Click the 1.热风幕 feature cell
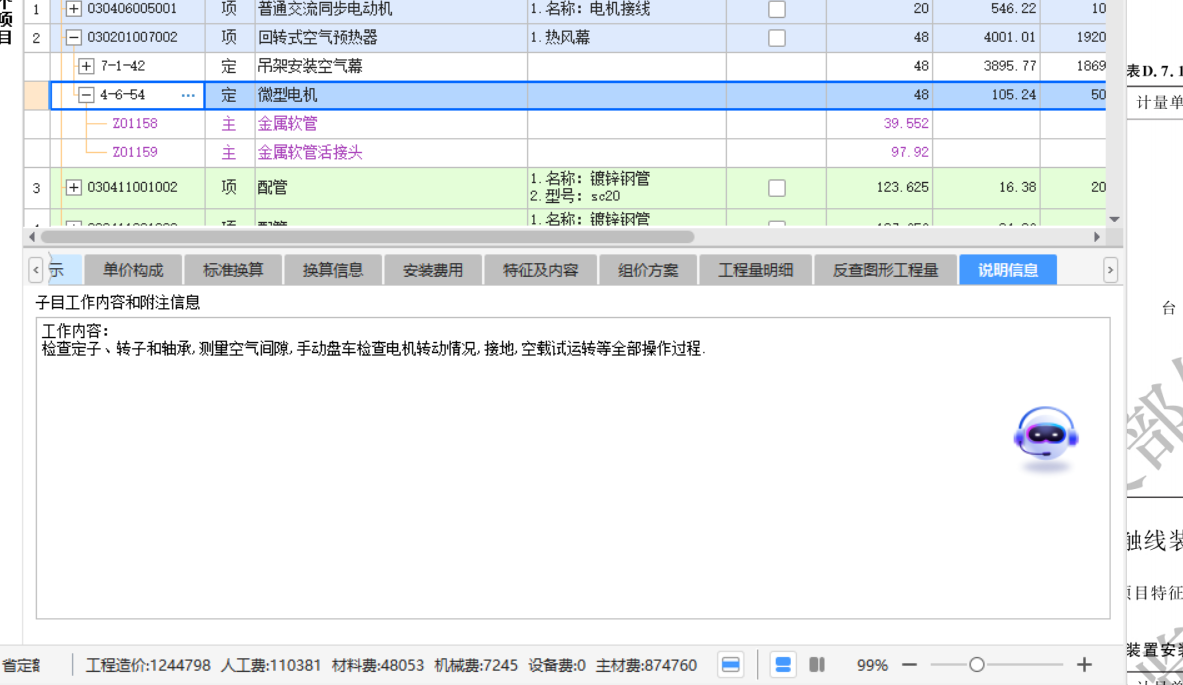Screen dimensions: 1183x685 tap(626, 38)
